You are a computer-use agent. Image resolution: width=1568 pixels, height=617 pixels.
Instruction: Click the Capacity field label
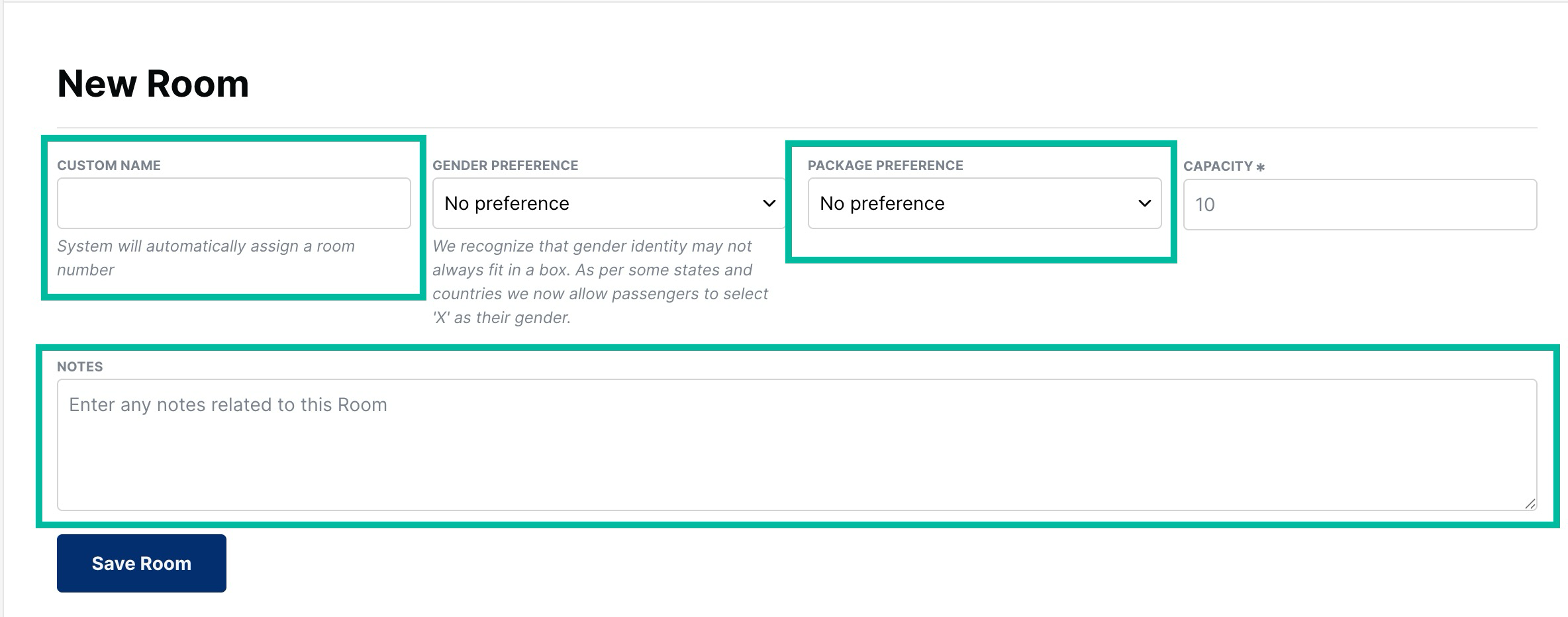click(1218, 166)
